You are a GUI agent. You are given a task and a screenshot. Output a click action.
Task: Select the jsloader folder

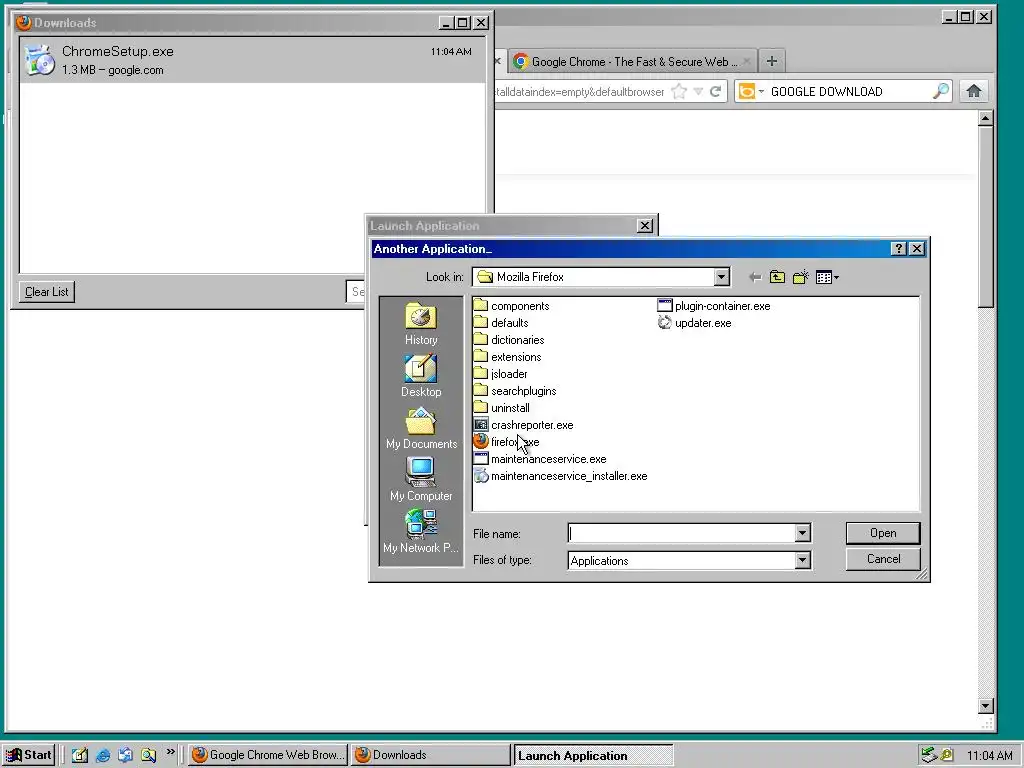click(x=501, y=374)
